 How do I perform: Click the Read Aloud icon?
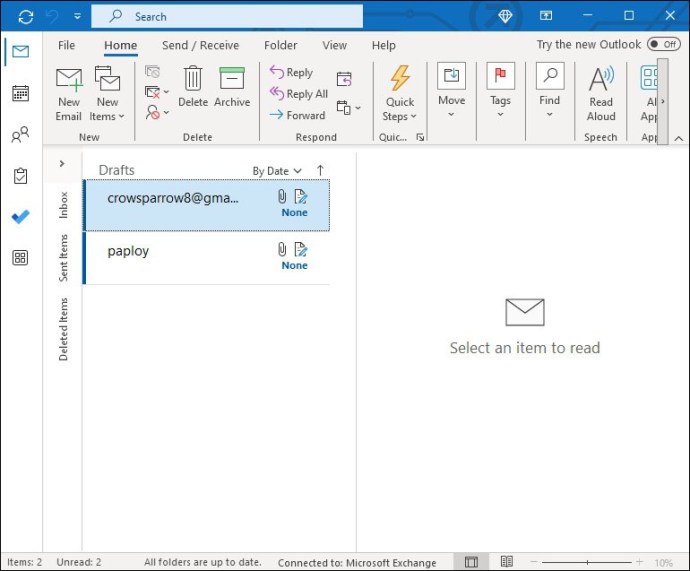pos(601,79)
